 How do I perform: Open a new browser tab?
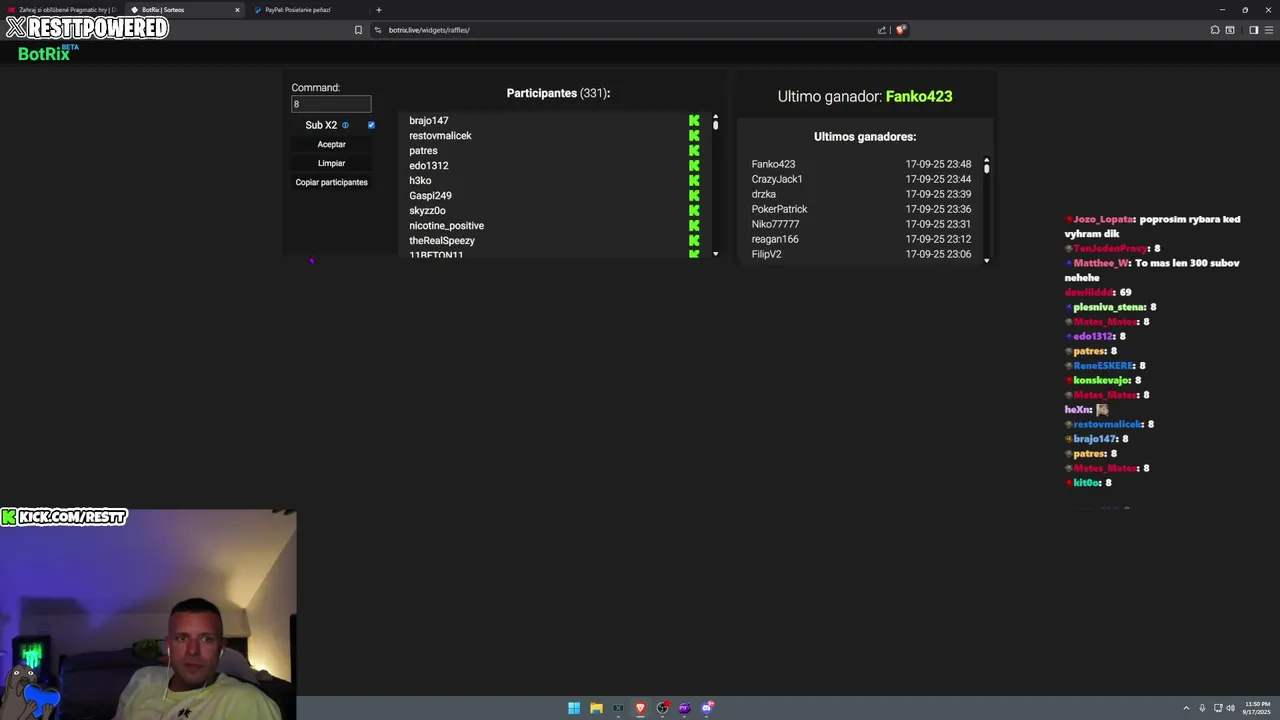tap(378, 10)
